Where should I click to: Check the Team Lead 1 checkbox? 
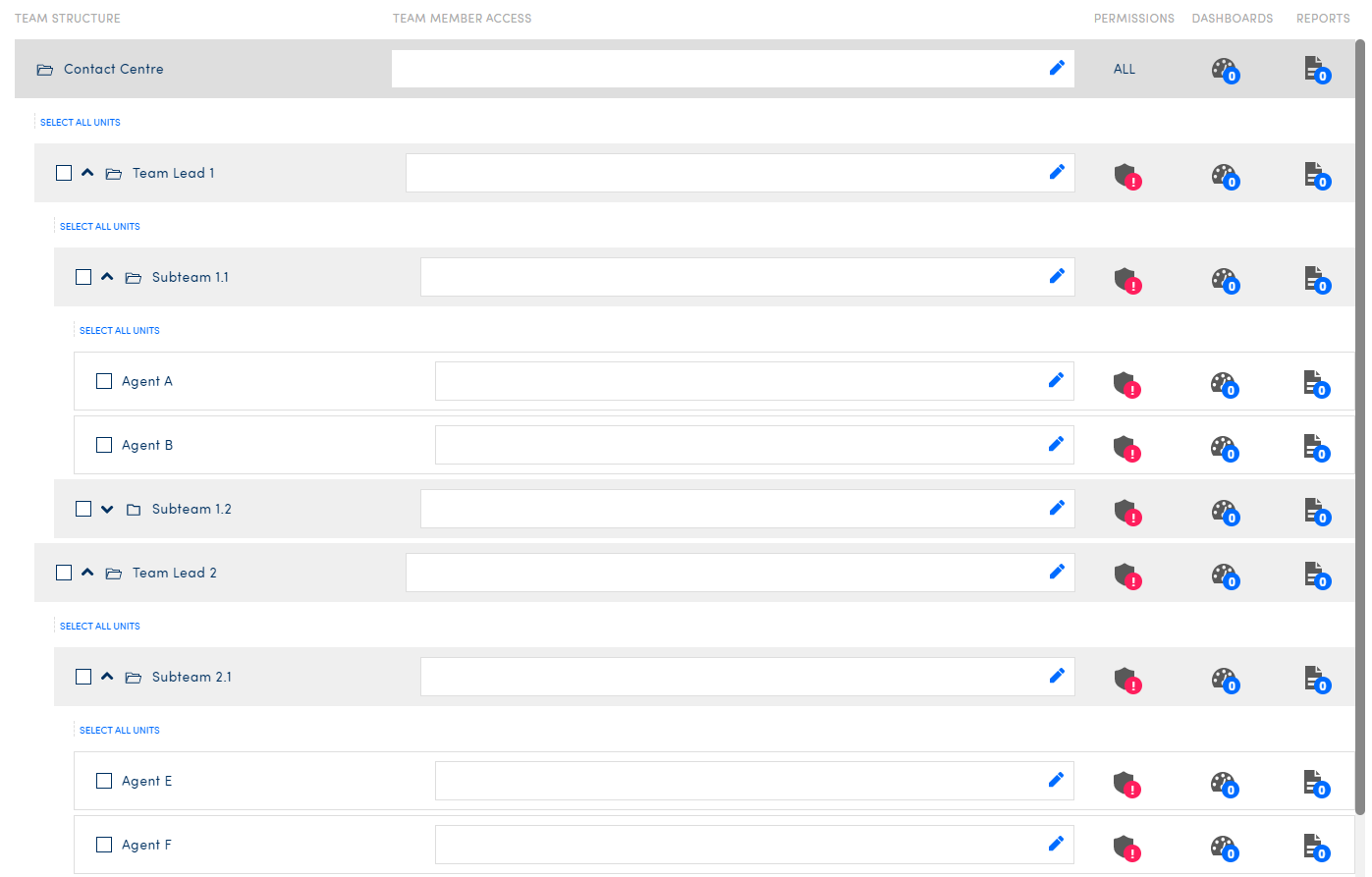coord(64,173)
